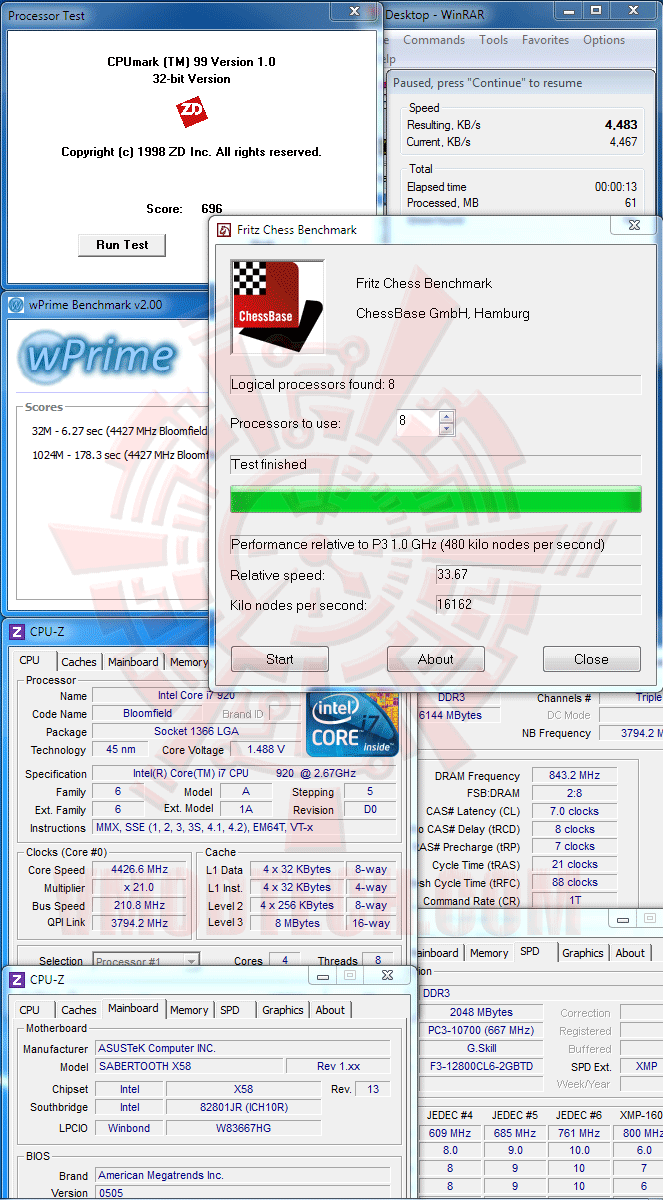Open Options menu in WinRAR
The image size is (663, 1200).
tap(604, 40)
